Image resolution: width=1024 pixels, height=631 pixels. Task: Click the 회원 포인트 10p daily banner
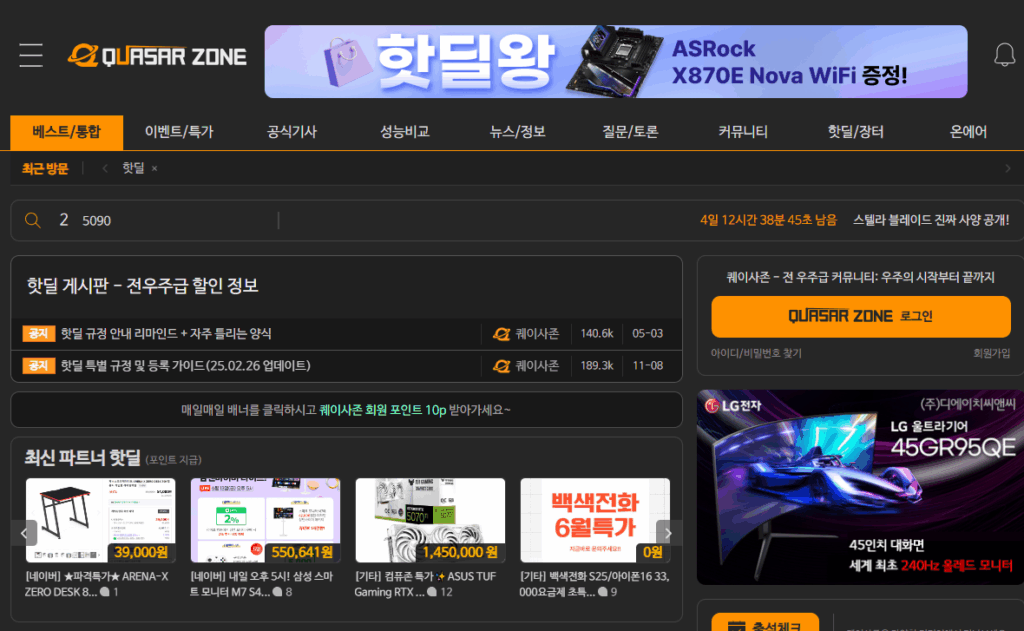point(346,410)
